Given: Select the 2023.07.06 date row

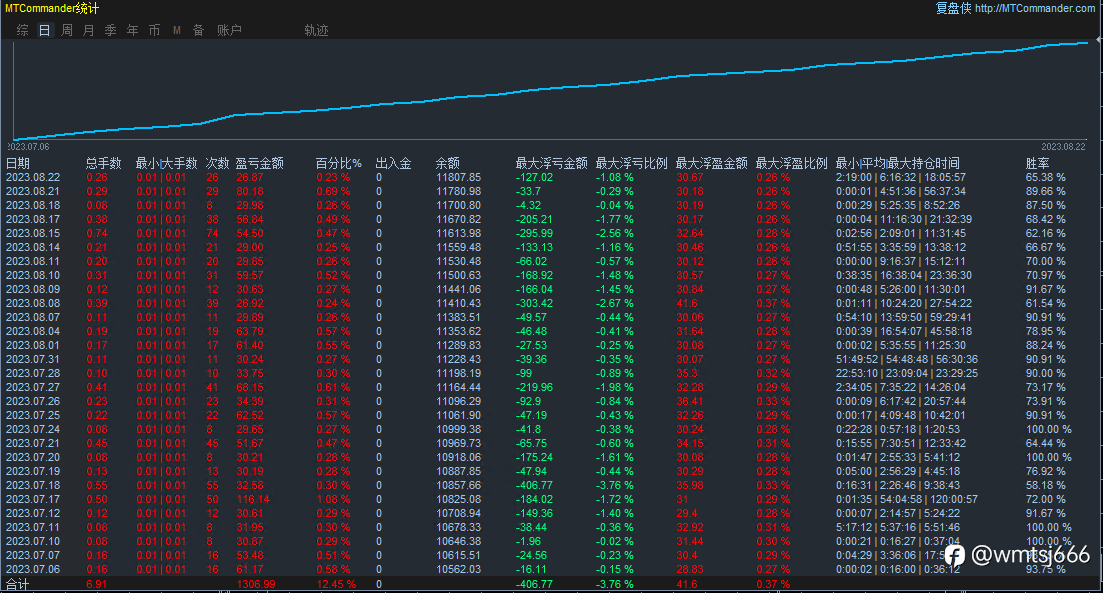Looking at the screenshot, I should coord(33,569).
